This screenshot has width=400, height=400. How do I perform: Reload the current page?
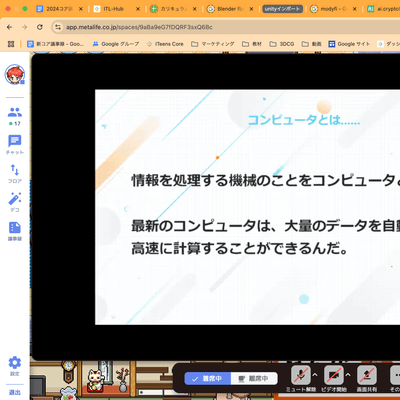click(40, 27)
